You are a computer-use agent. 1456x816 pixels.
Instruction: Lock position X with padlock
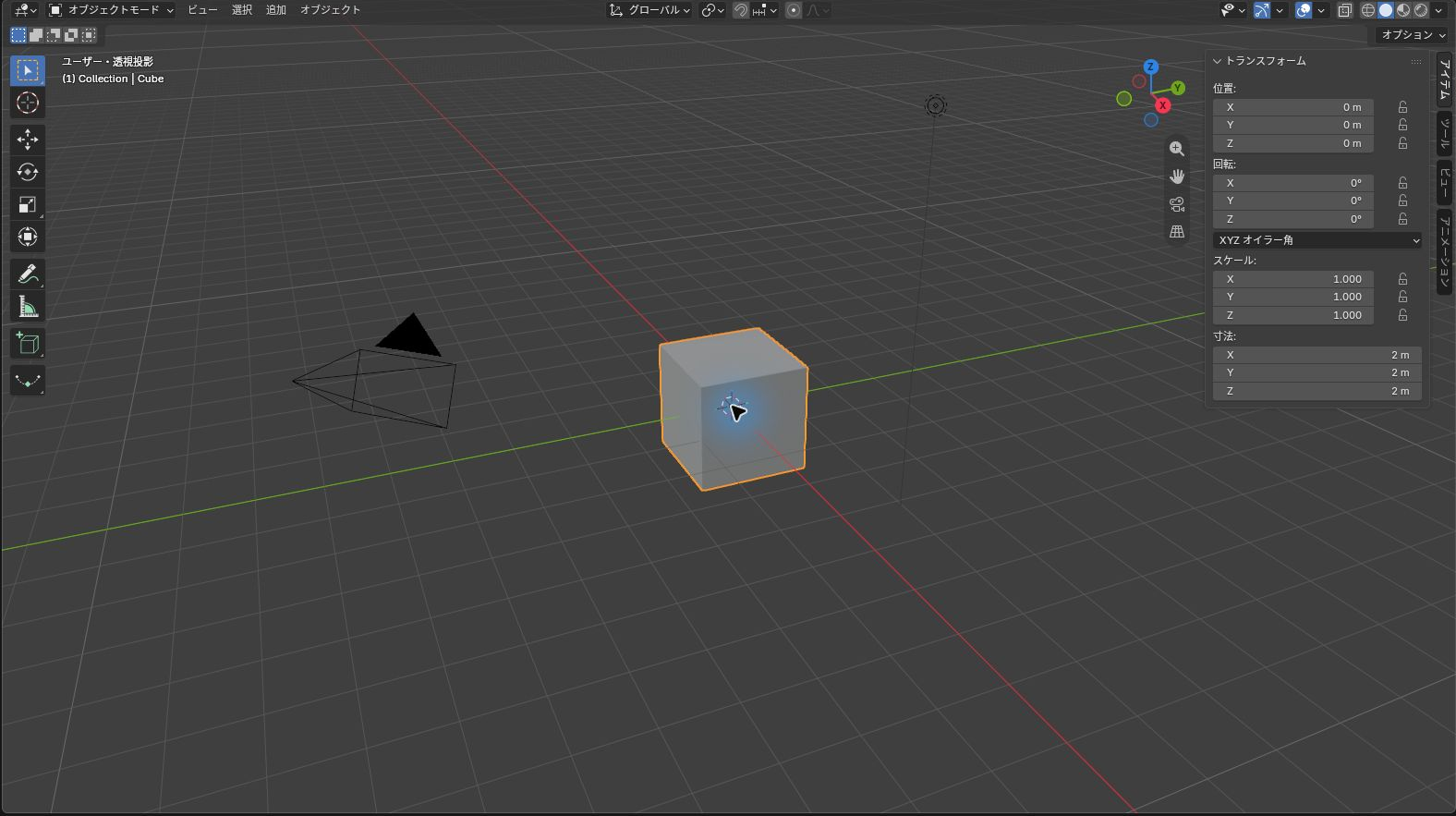pyautogui.click(x=1402, y=107)
